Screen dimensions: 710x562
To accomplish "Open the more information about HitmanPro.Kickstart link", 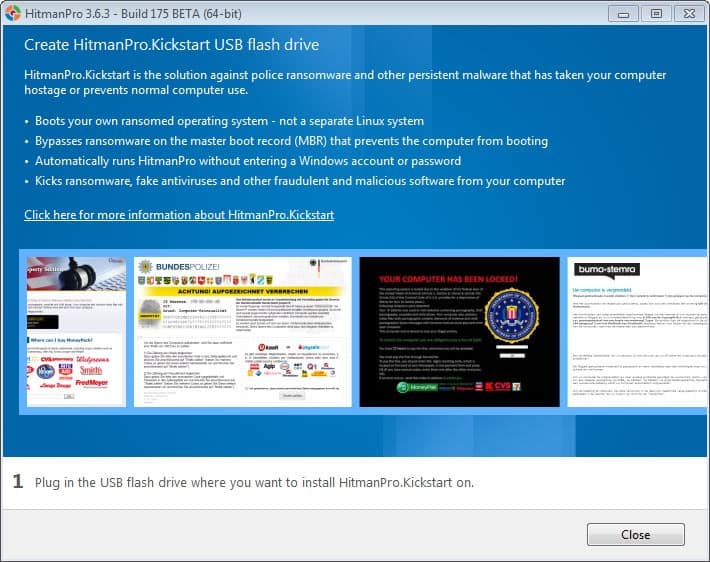I will point(179,215).
